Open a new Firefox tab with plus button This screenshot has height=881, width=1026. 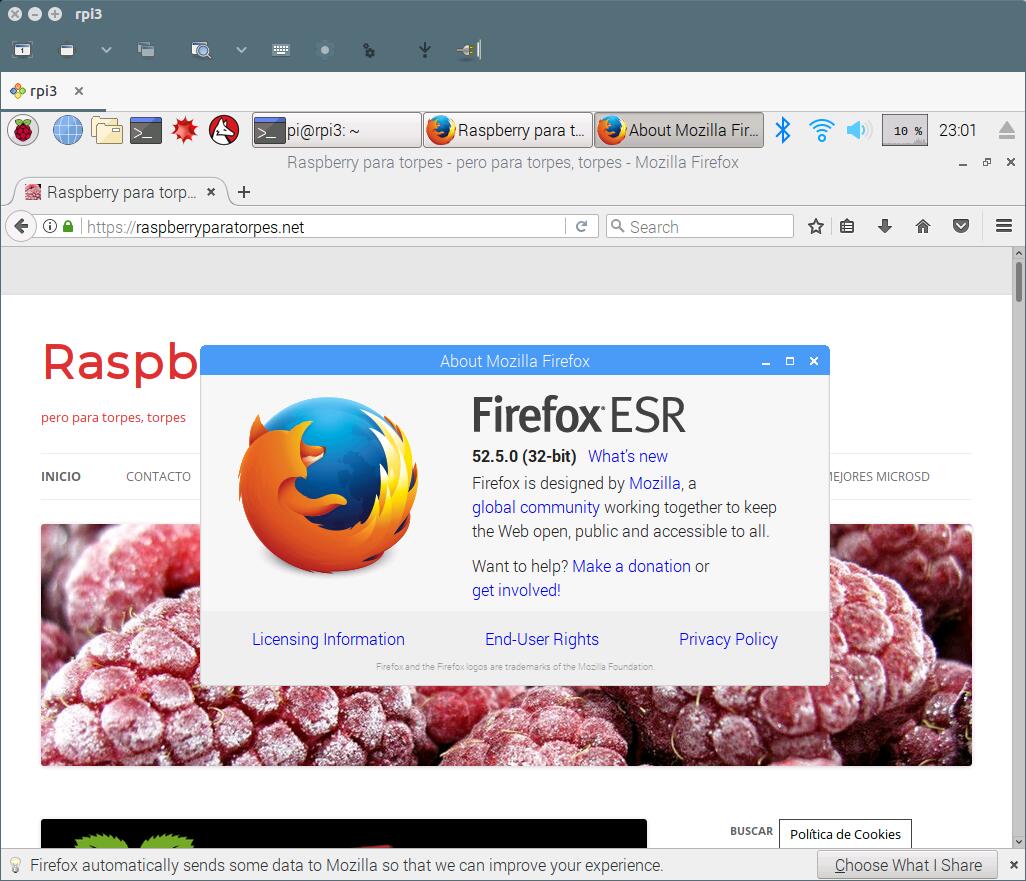coord(244,192)
